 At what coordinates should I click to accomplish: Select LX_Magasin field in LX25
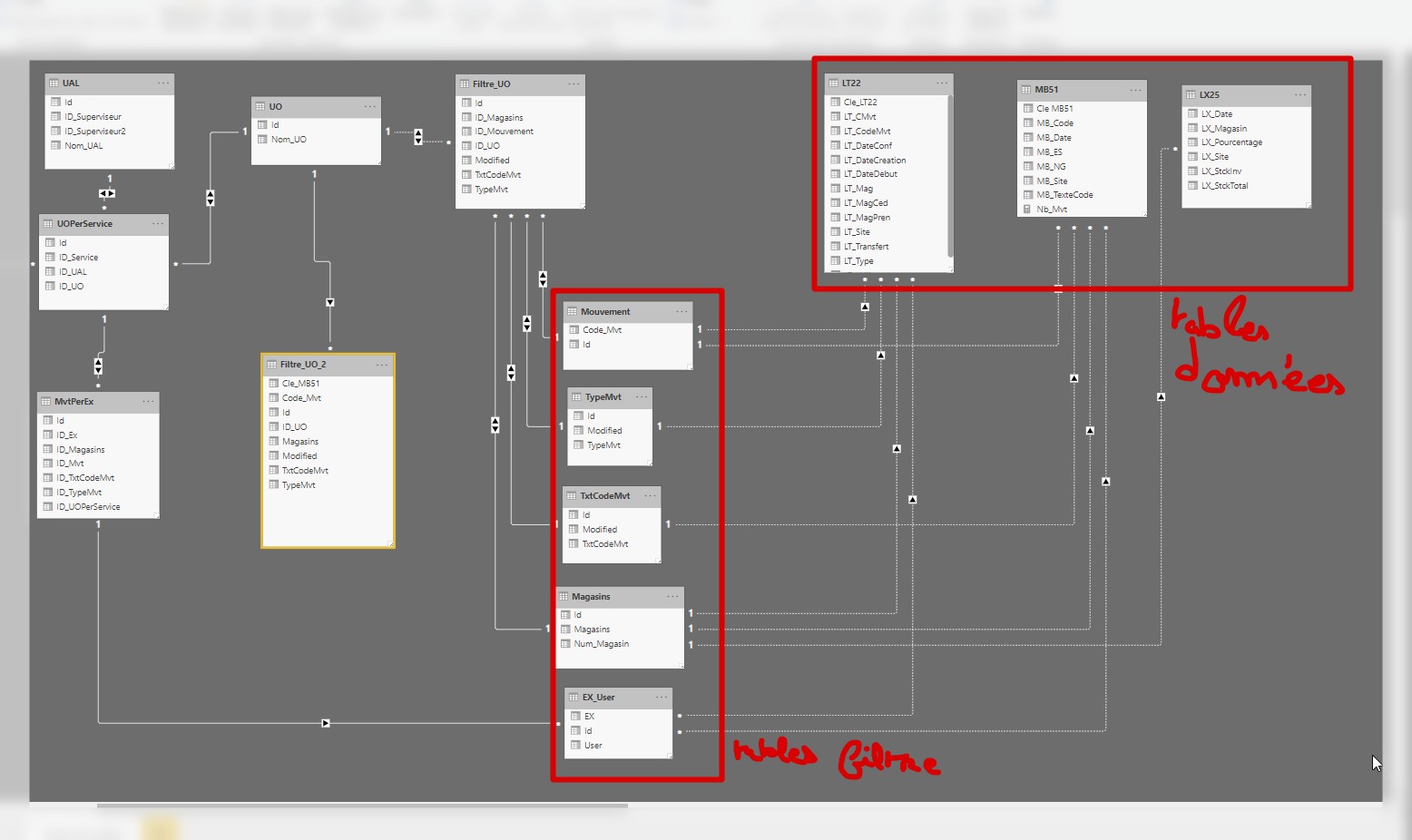1223,128
